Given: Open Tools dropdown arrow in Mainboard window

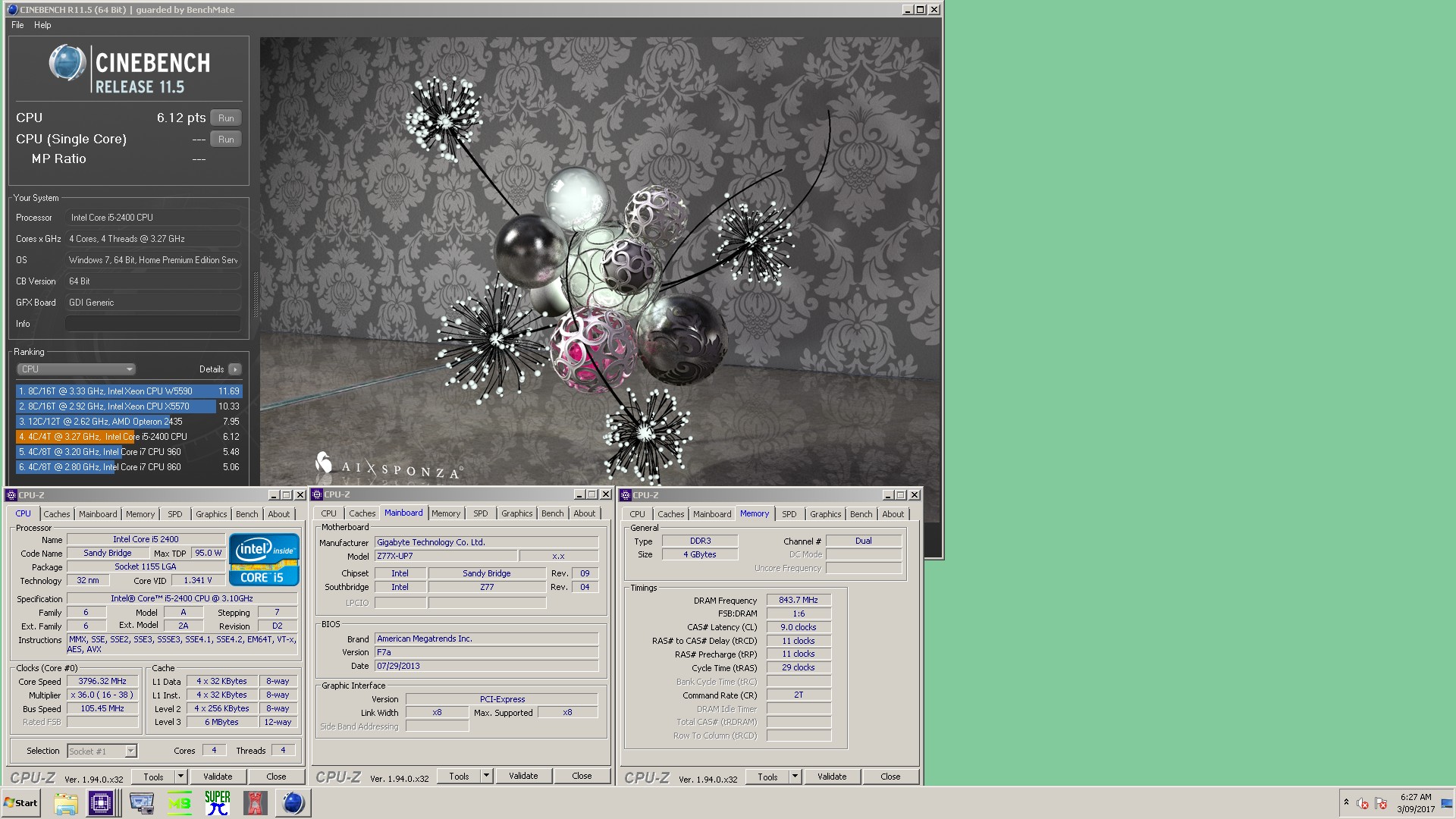Looking at the screenshot, I should [487, 776].
